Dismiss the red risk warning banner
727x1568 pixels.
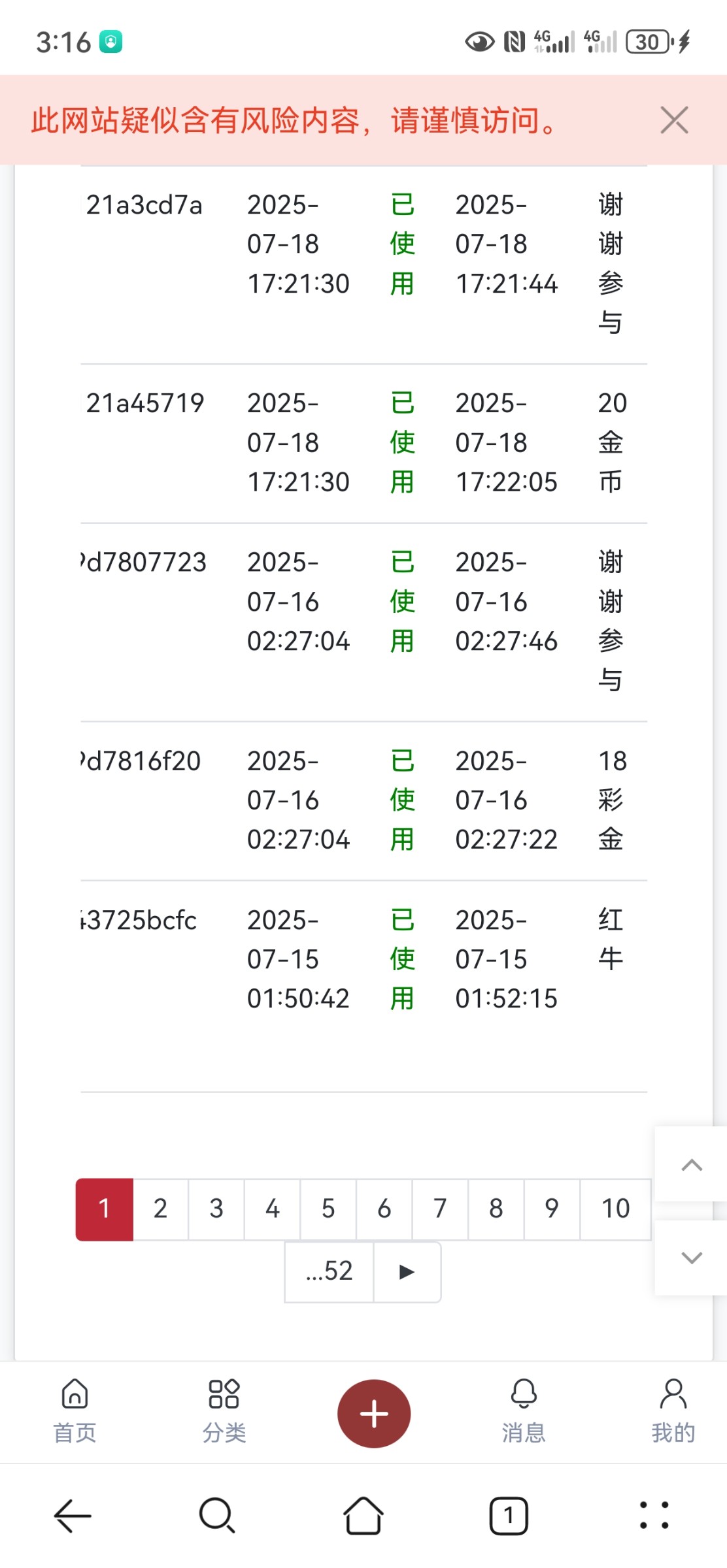click(674, 120)
